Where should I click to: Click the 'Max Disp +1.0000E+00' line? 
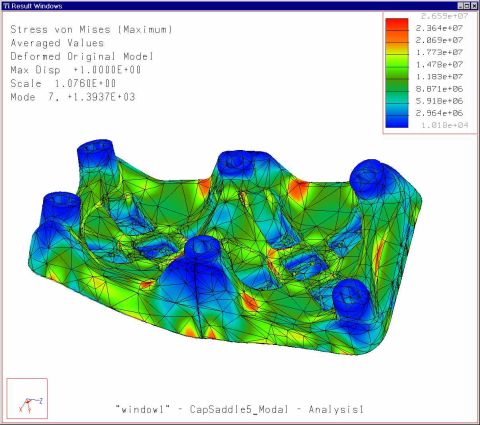[x=76, y=70]
